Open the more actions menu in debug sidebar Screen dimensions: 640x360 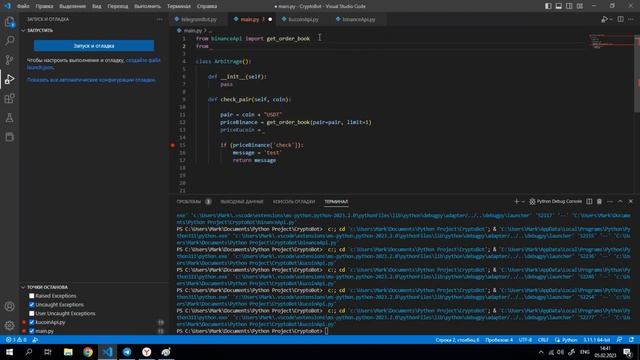tap(159, 19)
